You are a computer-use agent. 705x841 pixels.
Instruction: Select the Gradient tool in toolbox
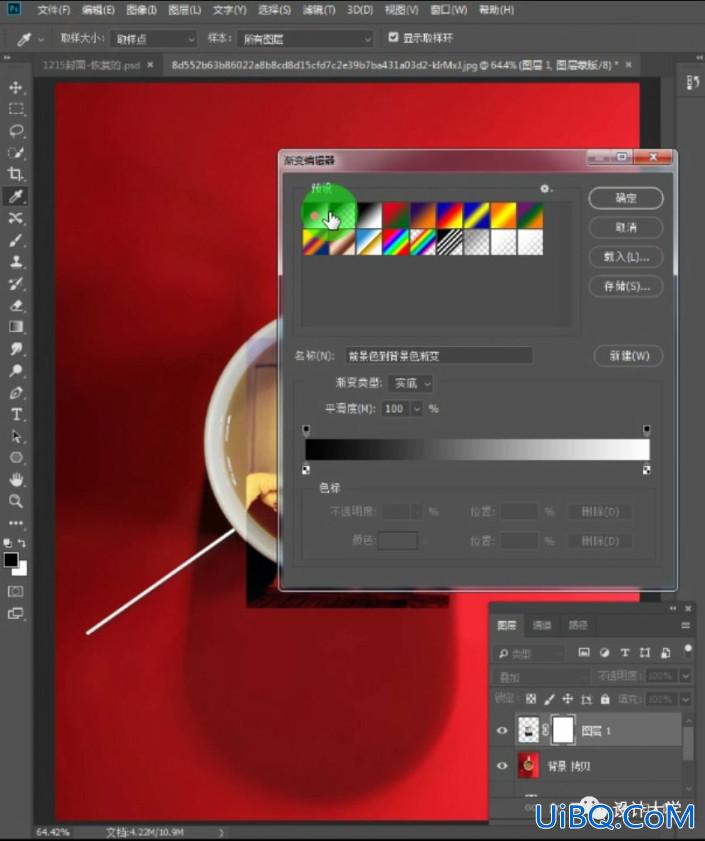pyautogui.click(x=16, y=327)
